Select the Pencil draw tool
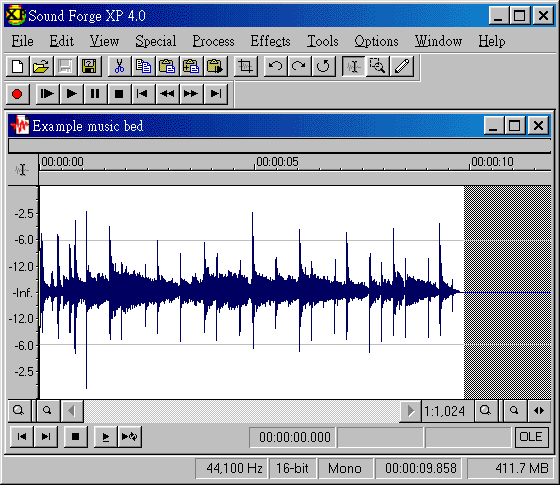Viewport: 560px width, 485px height. 402,66
